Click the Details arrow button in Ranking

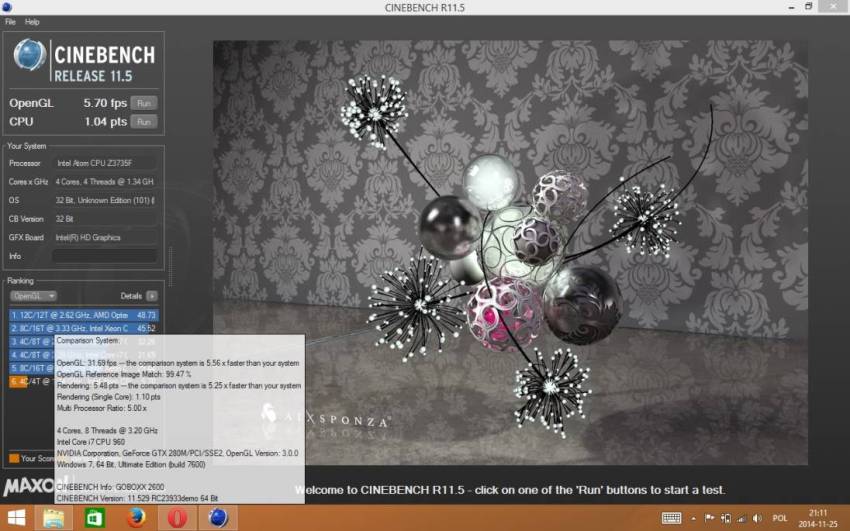click(152, 296)
